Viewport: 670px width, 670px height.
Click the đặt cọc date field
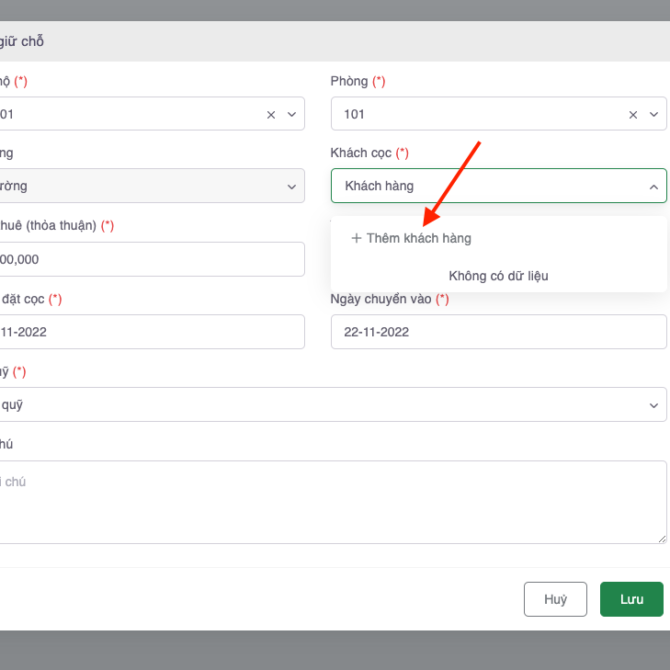pyautogui.click(x=150, y=332)
